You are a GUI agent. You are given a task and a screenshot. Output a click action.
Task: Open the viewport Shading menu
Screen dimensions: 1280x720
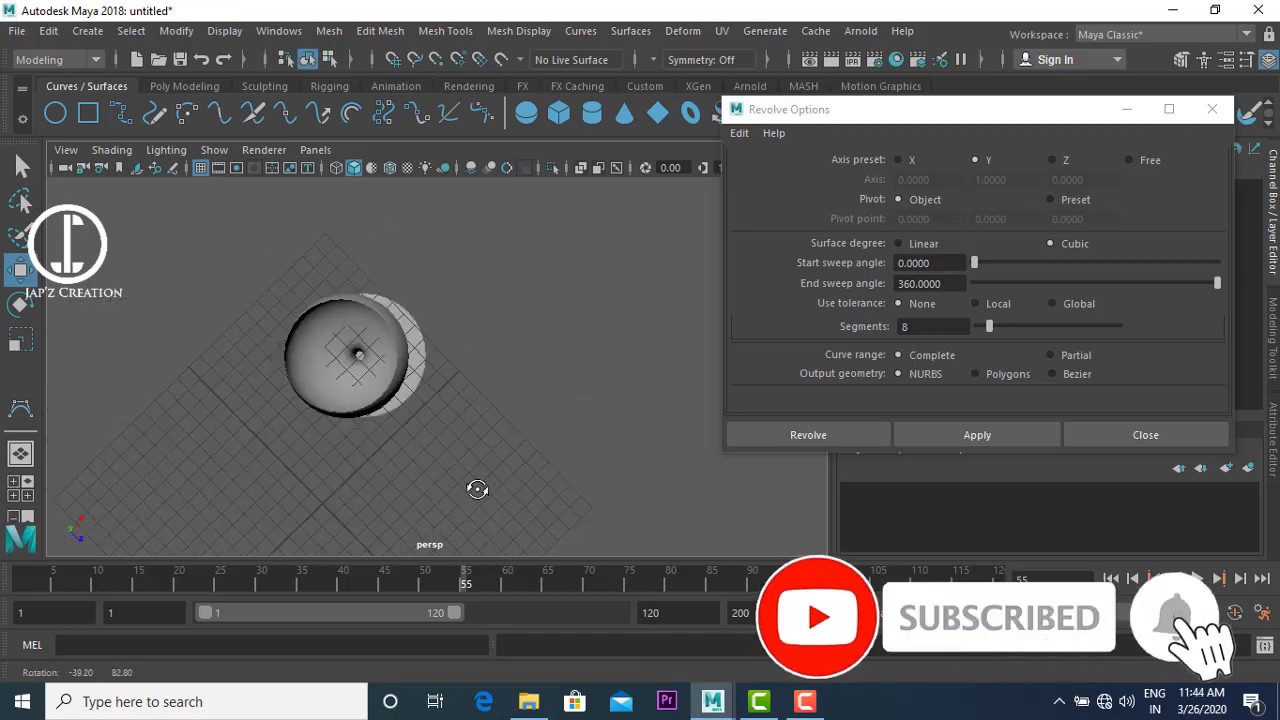tap(112, 150)
